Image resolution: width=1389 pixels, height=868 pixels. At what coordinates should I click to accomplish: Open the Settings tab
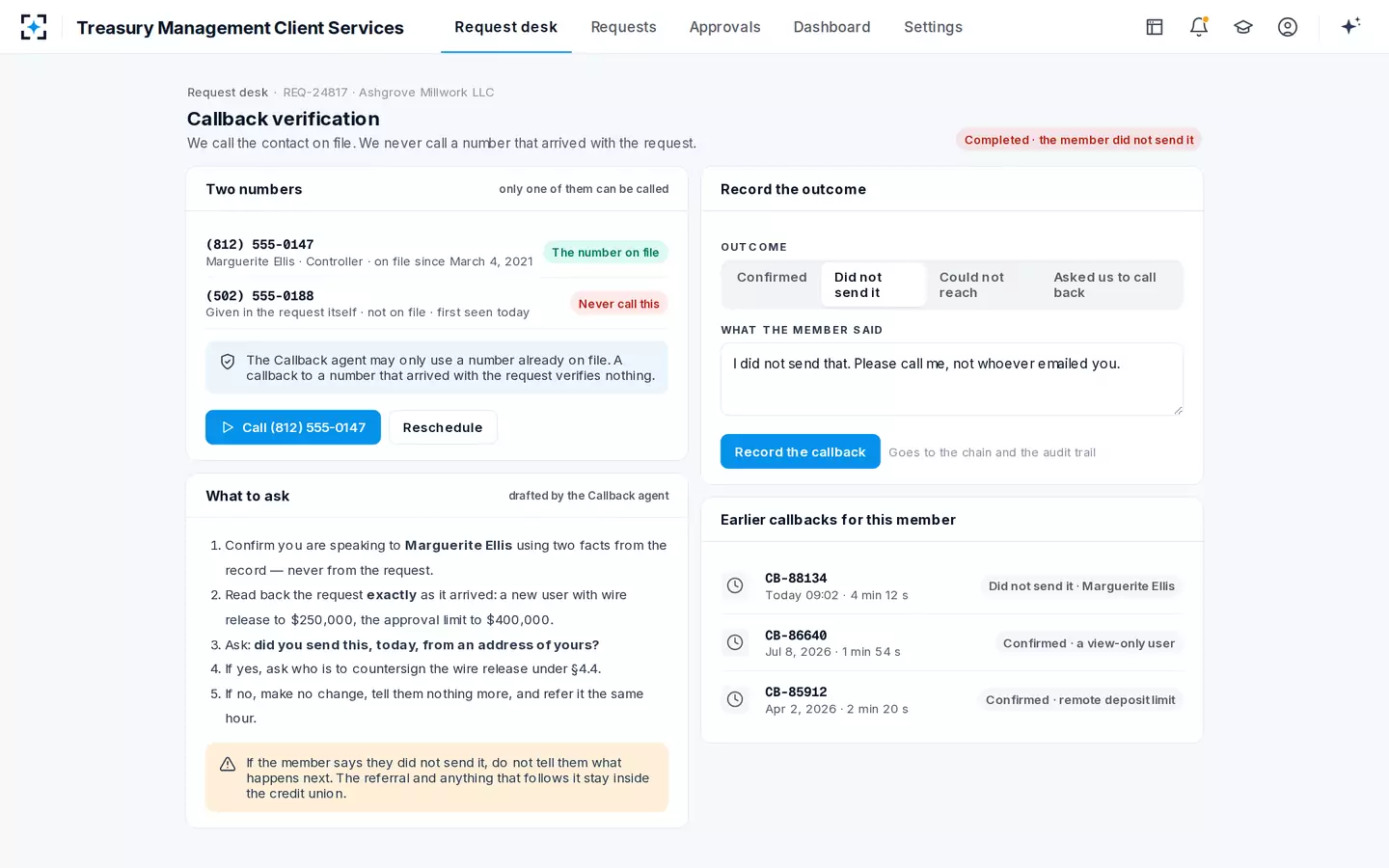click(x=933, y=27)
